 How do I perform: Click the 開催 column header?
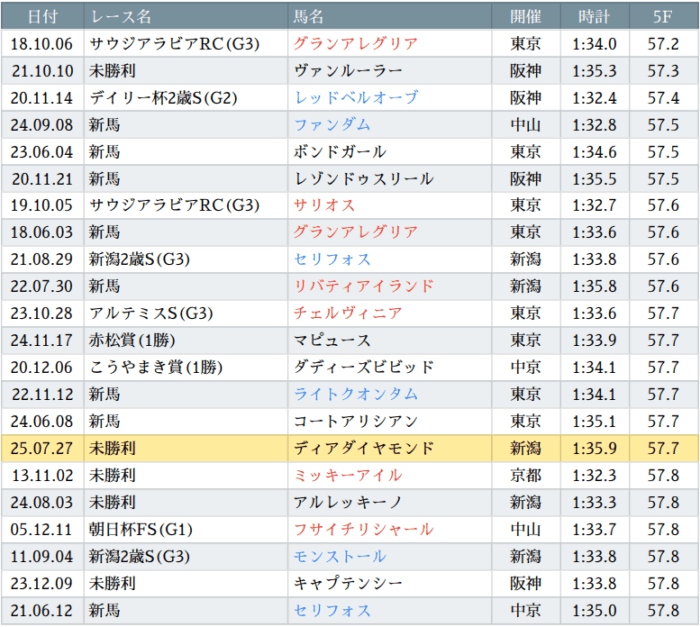pyautogui.click(x=526, y=17)
